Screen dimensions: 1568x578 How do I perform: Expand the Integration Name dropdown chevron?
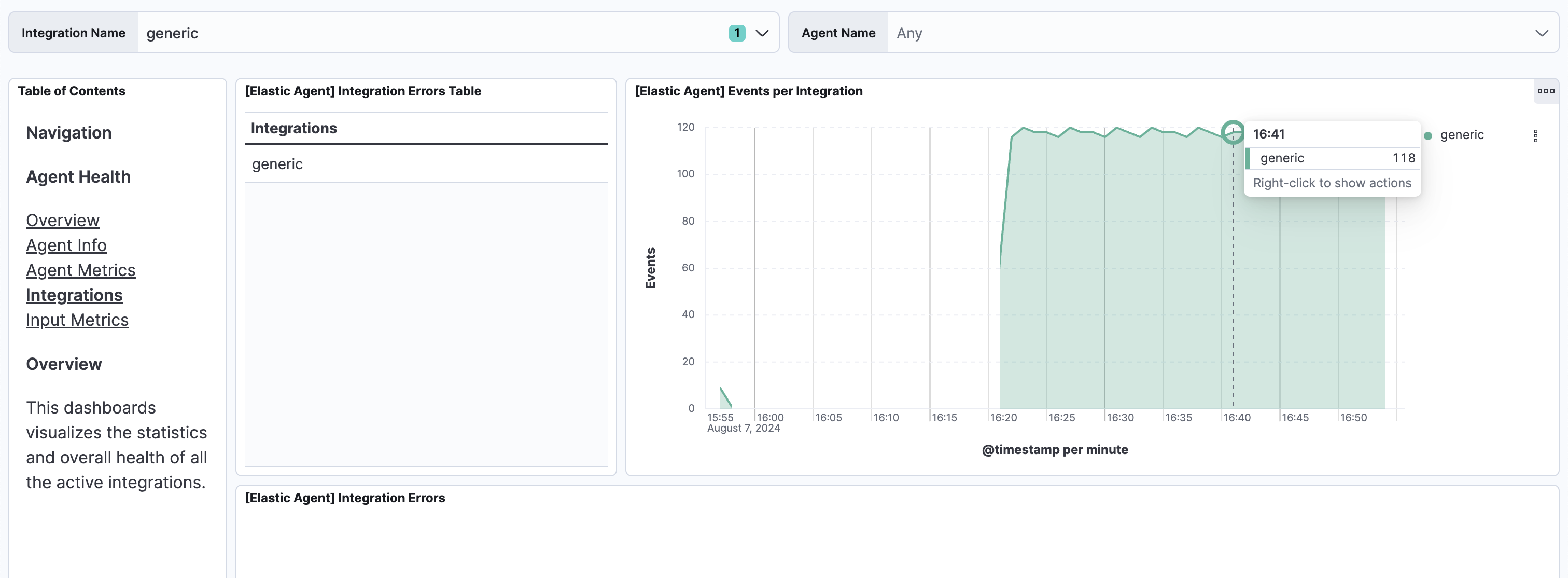[x=762, y=33]
